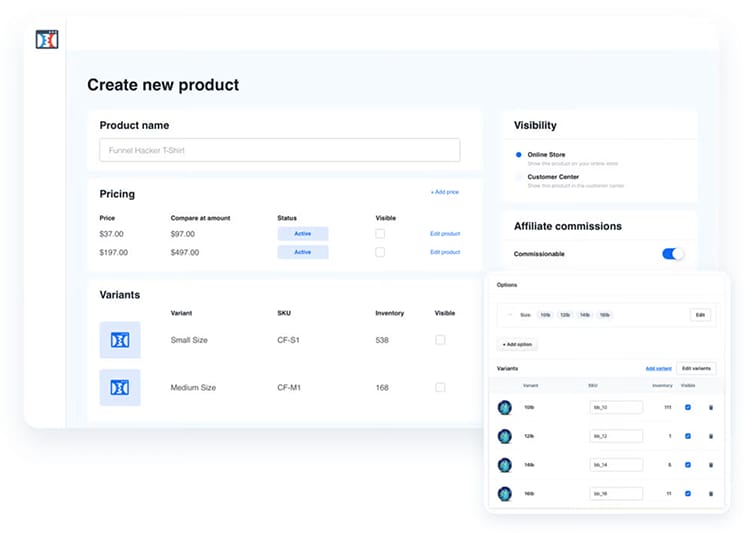Click the 10lb size option tag
750x536 pixels.
click(x=545, y=315)
